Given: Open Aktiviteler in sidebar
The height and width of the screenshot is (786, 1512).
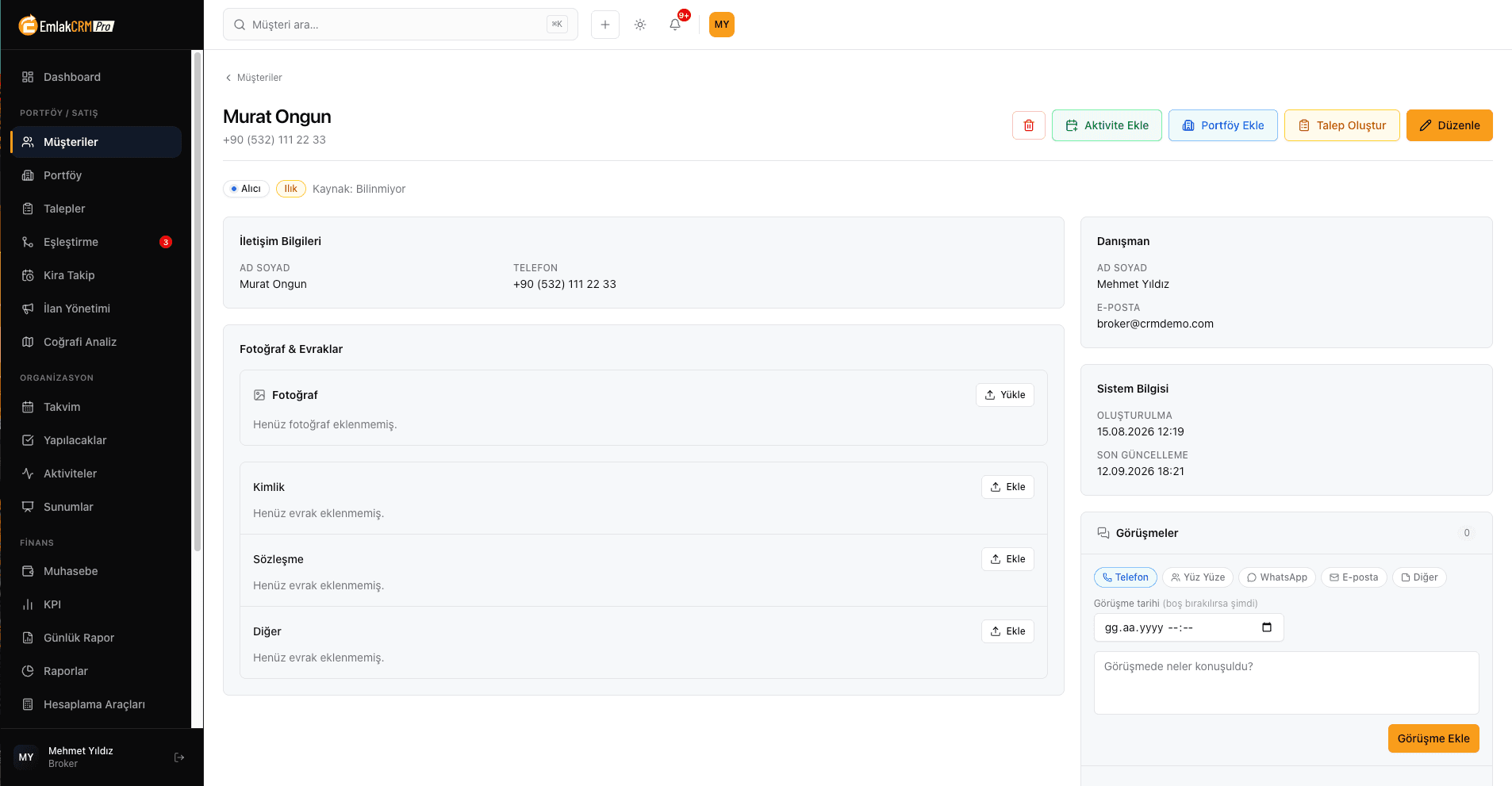Looking at the screenshot, I should point(96,474).
